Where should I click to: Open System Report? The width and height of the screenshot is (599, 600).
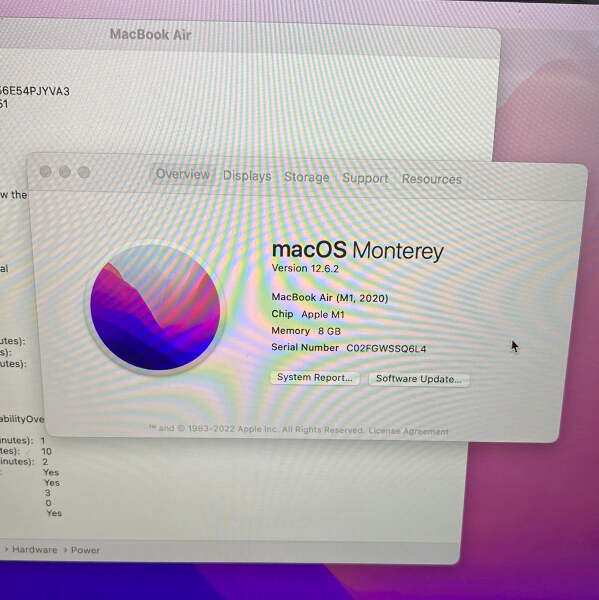tap(315, 377)
